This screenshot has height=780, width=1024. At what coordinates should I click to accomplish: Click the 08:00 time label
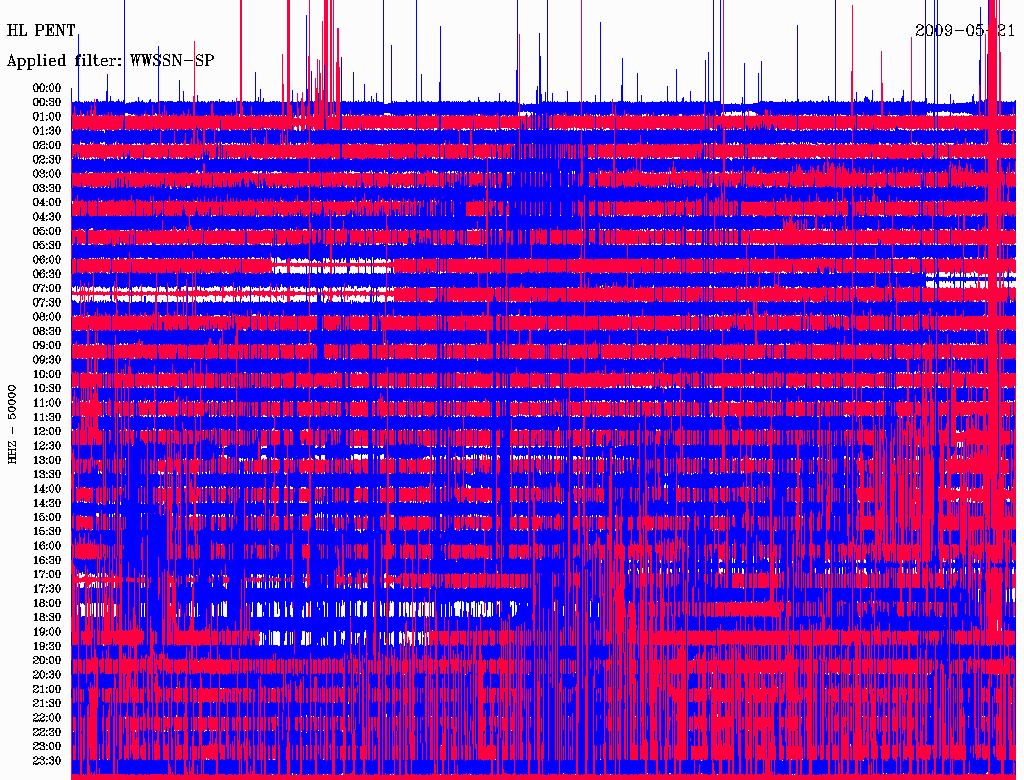[47, 317]
